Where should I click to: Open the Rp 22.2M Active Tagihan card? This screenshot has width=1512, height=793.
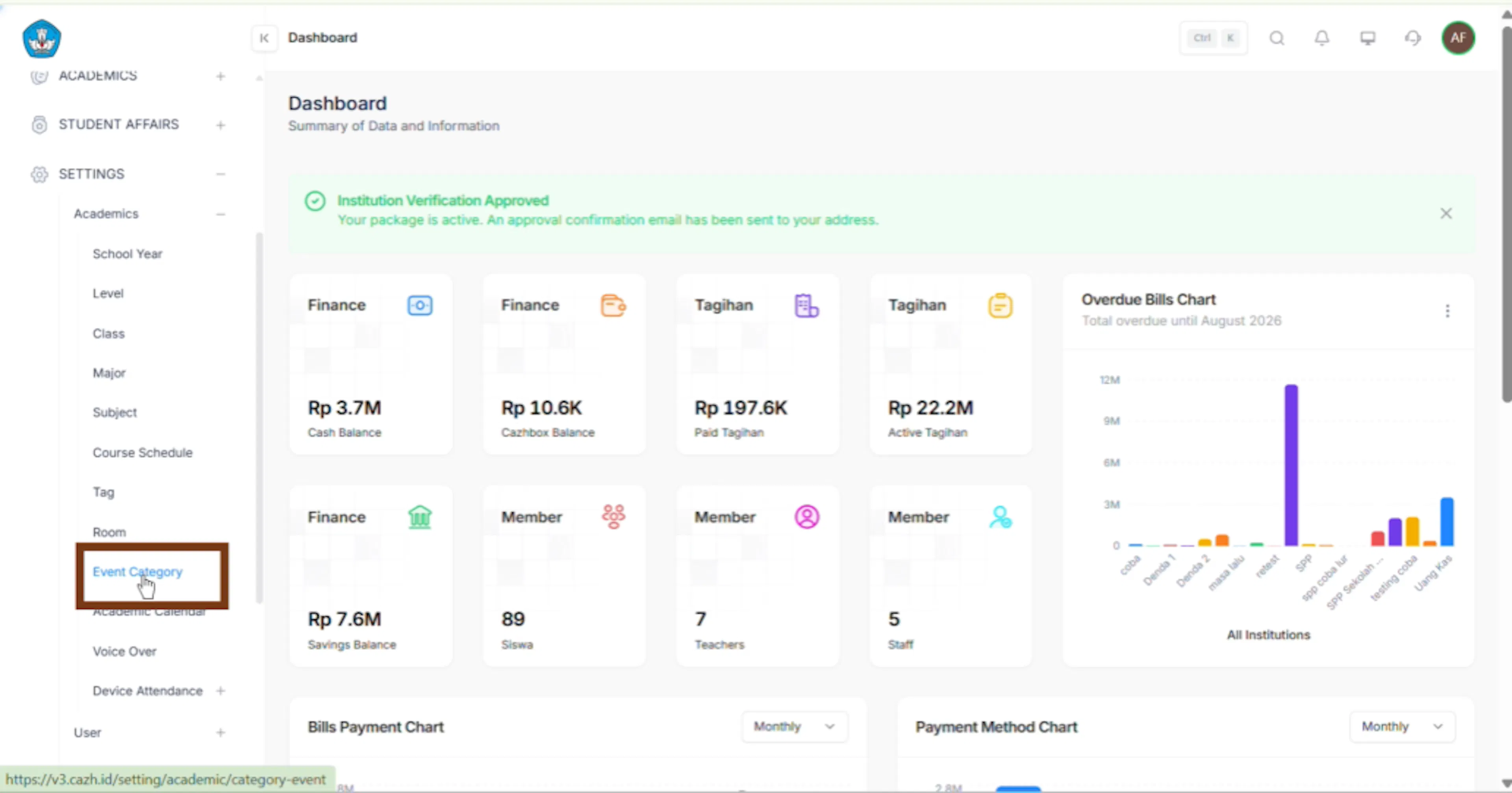[951, 364]
